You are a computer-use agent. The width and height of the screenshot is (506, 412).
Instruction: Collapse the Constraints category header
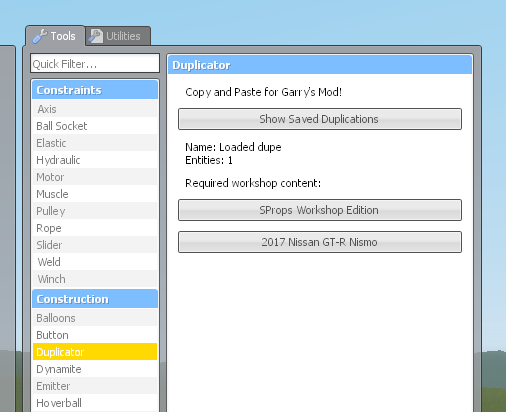[95, 90]
